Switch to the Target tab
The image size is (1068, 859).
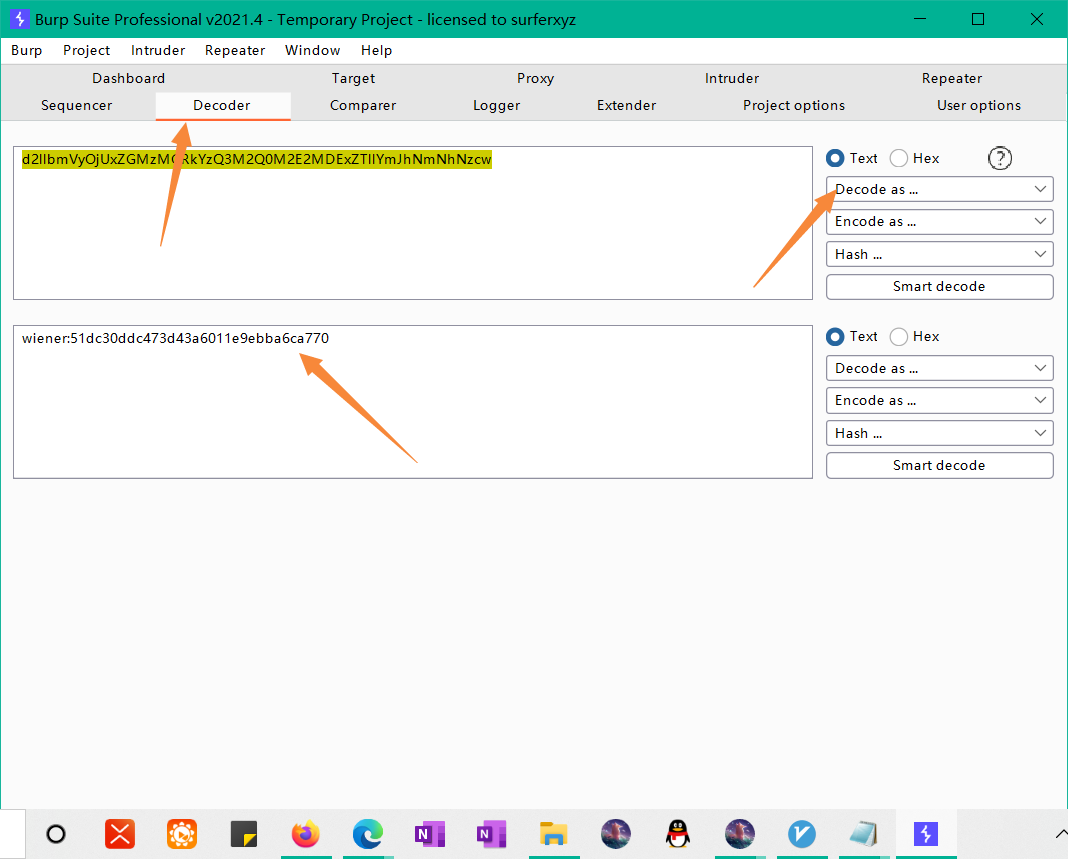pos(354,78)
